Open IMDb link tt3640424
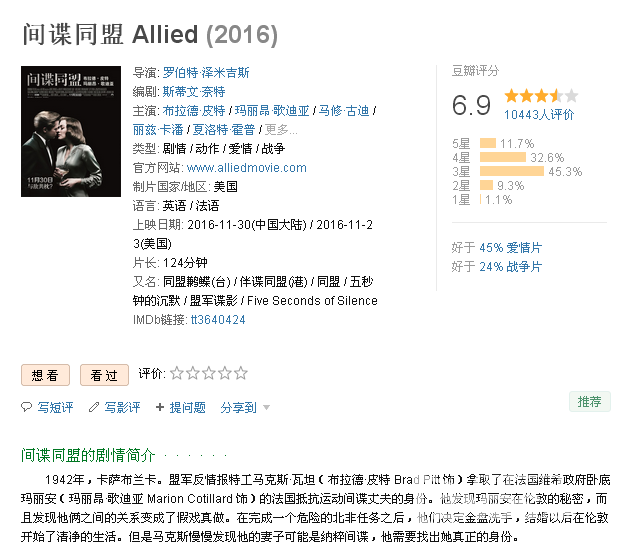This screenshot has width=624, height=560. point(218,320)
